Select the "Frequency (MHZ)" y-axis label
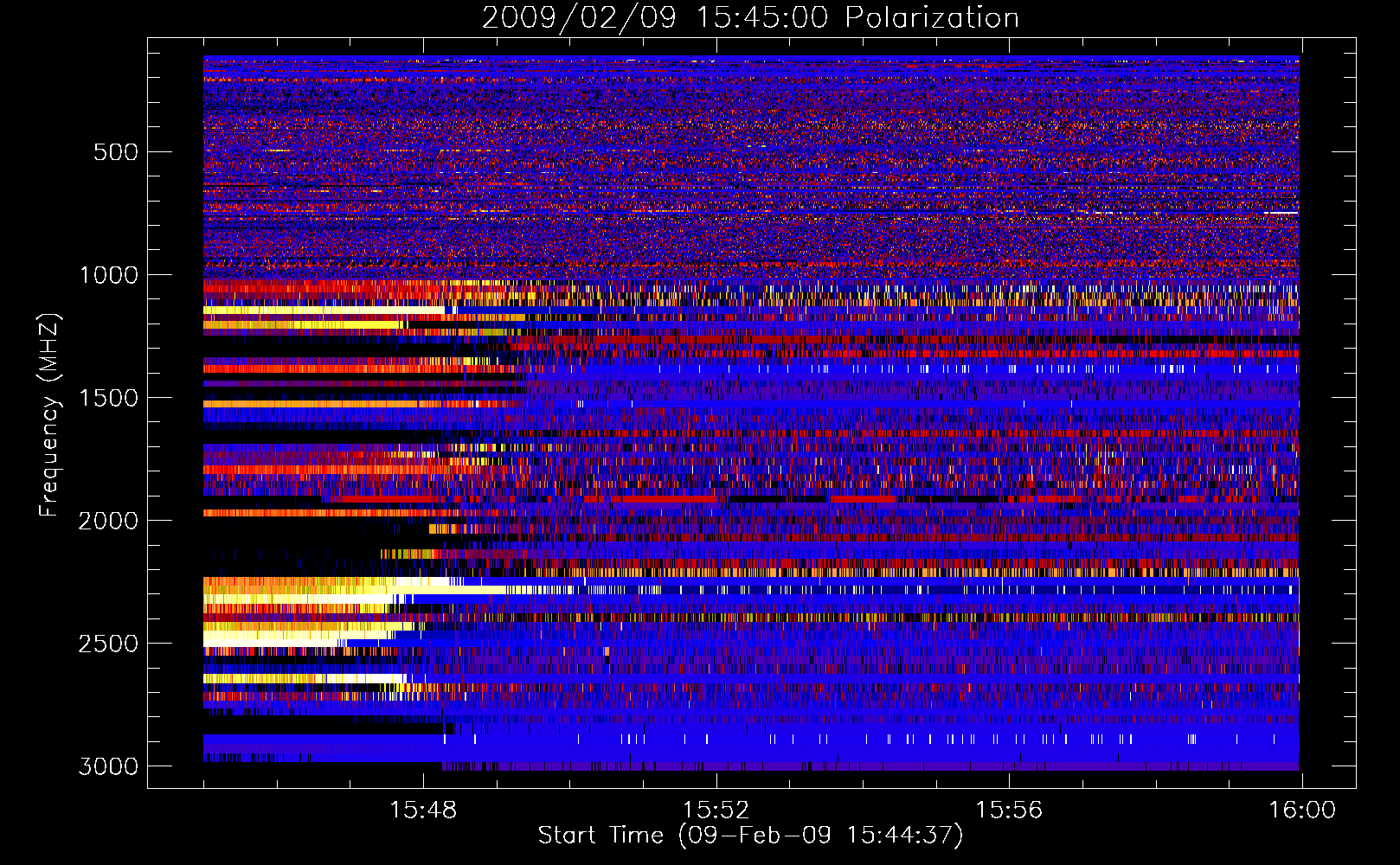Viewport: 1400px width, 865px height. pyautogui.click(x=49, y=415)
